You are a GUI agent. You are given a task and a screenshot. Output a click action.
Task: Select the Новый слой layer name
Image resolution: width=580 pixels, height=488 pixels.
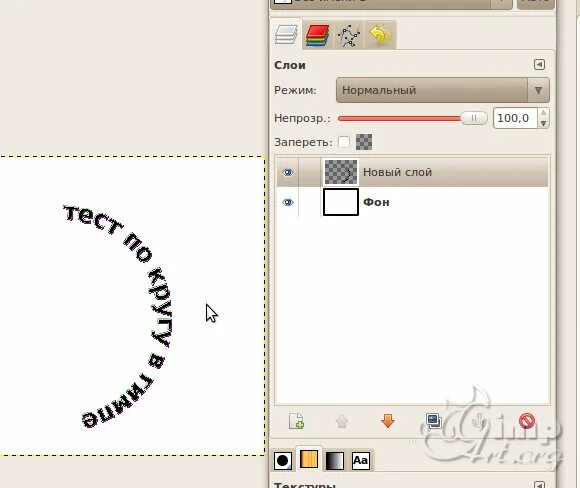point(398,172)
